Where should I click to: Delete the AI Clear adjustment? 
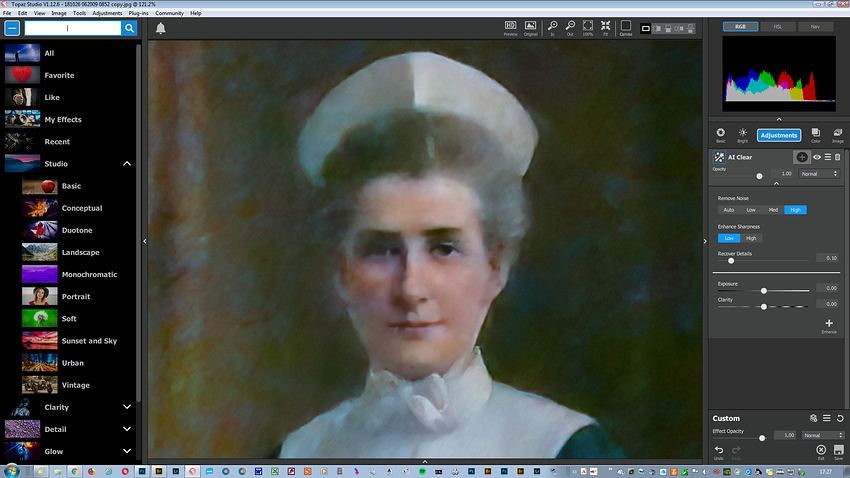[838, 157]
